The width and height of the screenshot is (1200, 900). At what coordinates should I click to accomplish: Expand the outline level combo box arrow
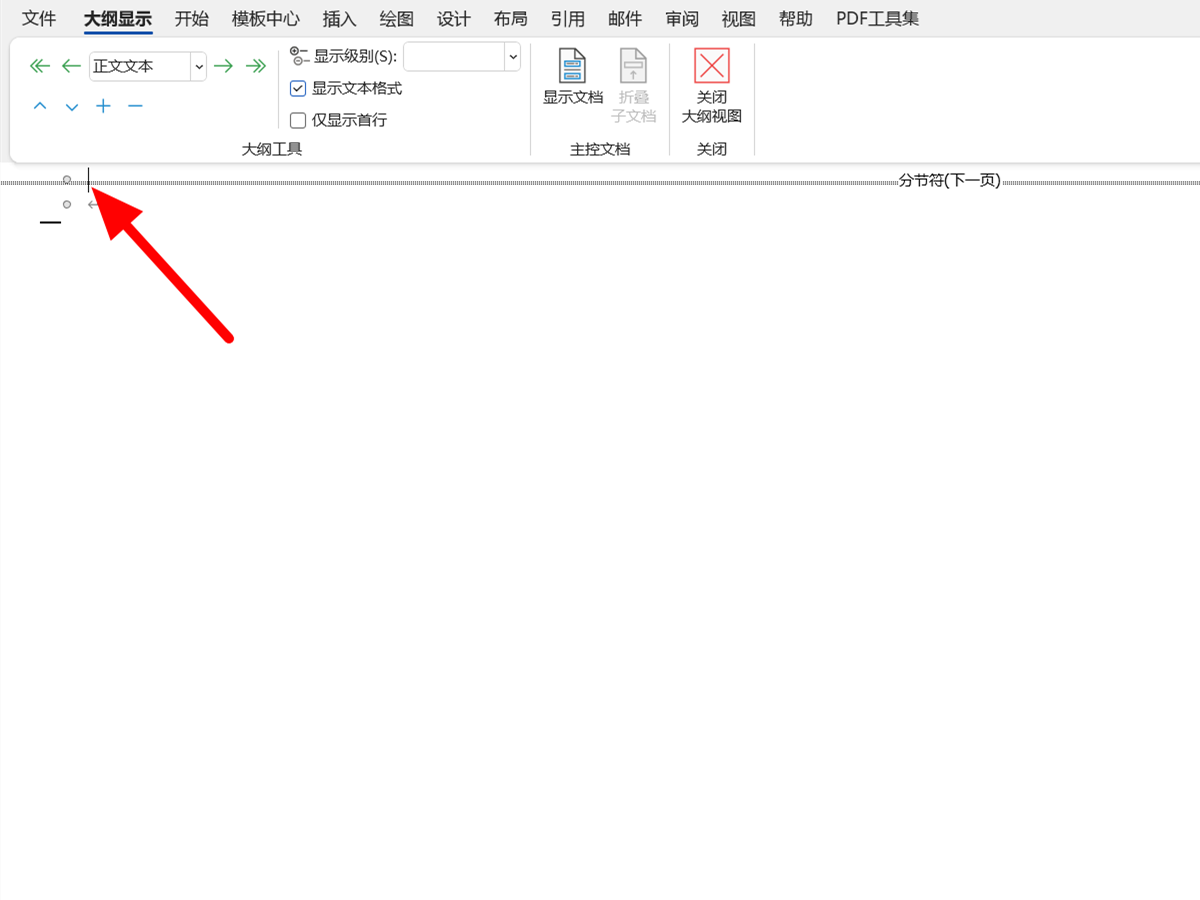coord(198,65)
